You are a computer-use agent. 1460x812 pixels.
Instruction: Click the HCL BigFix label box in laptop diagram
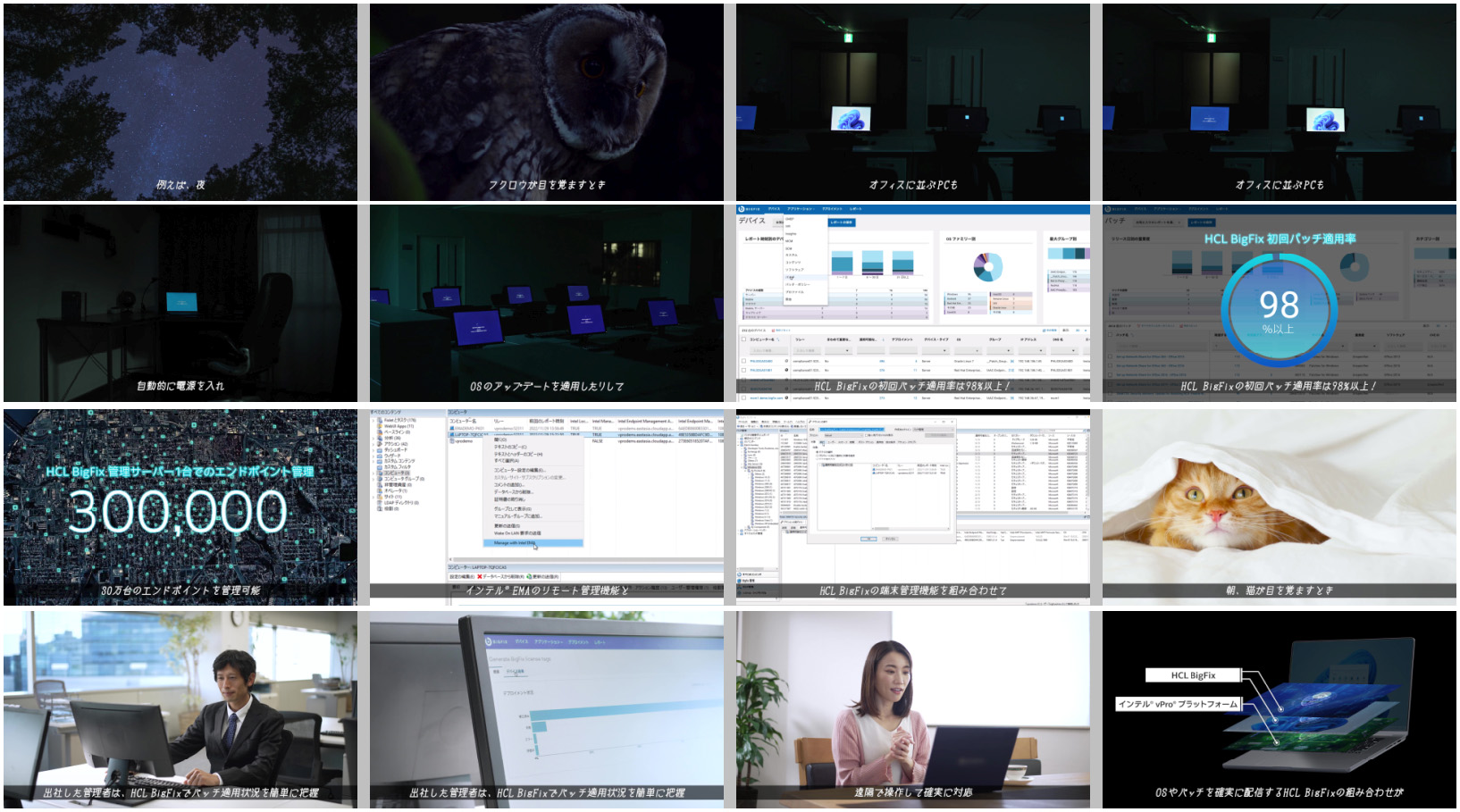tap(1194, 675)
